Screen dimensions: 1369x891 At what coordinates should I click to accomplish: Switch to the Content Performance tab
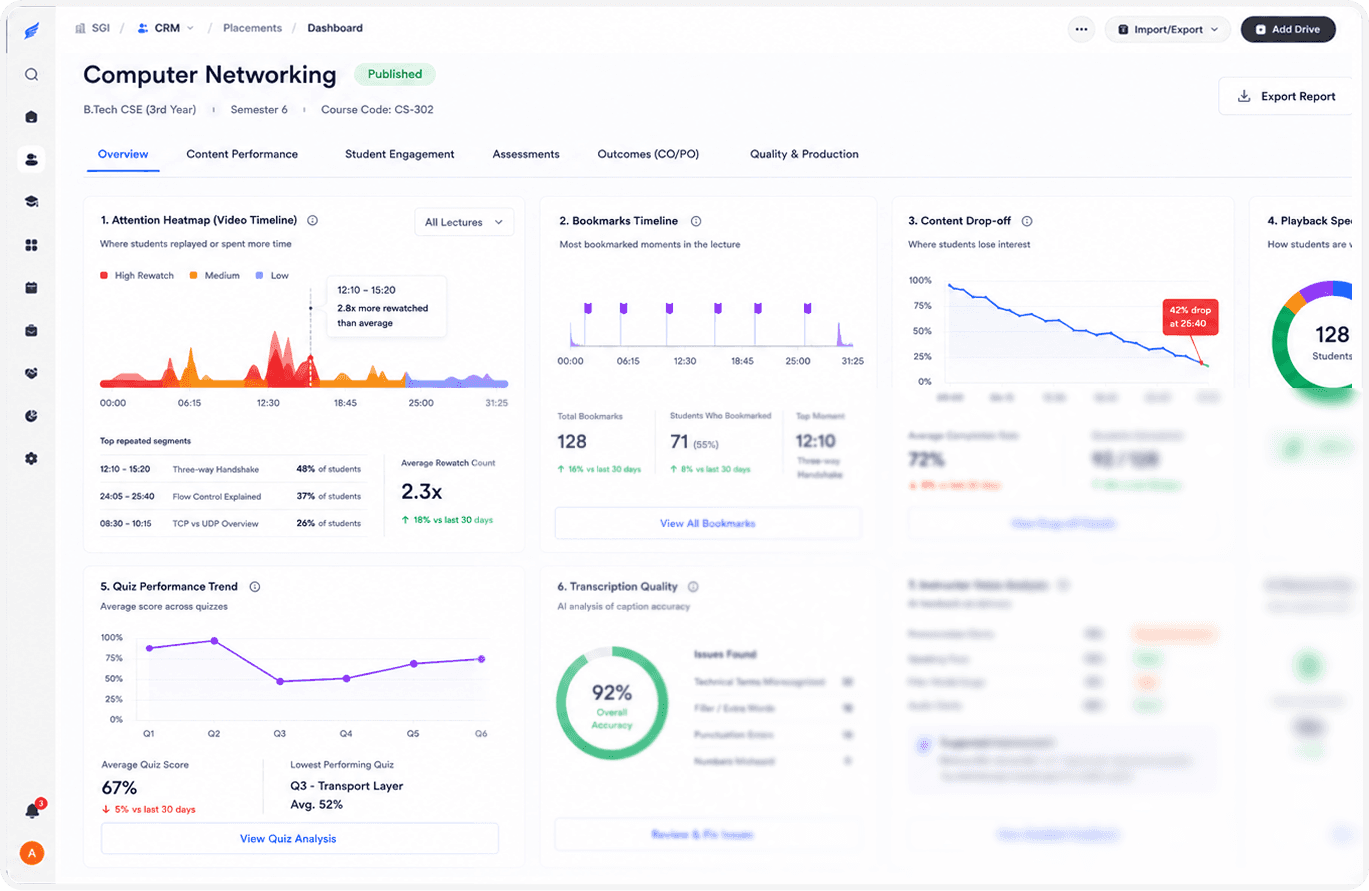click(242, 154)
